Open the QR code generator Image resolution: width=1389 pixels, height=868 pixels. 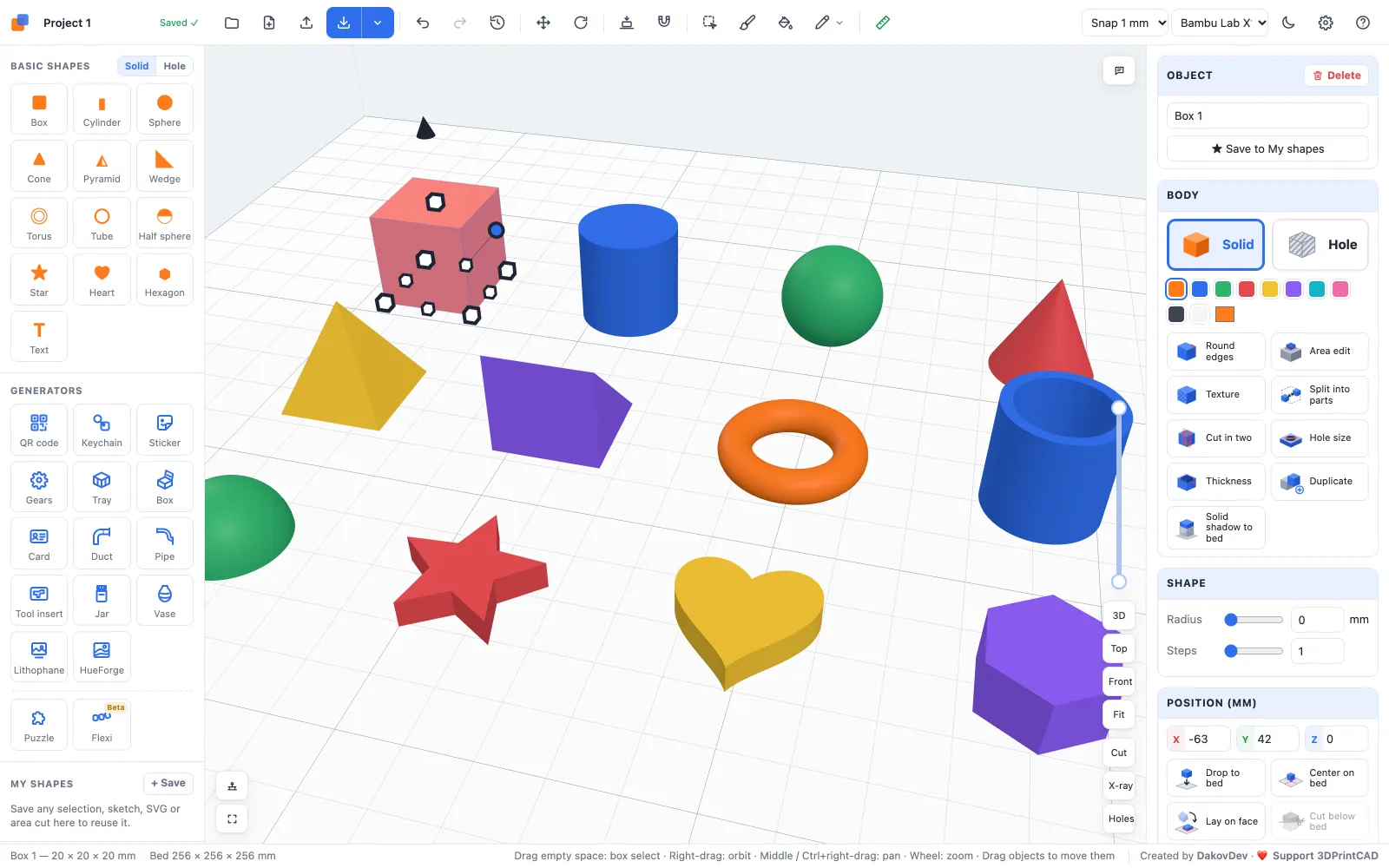point(39,430)
